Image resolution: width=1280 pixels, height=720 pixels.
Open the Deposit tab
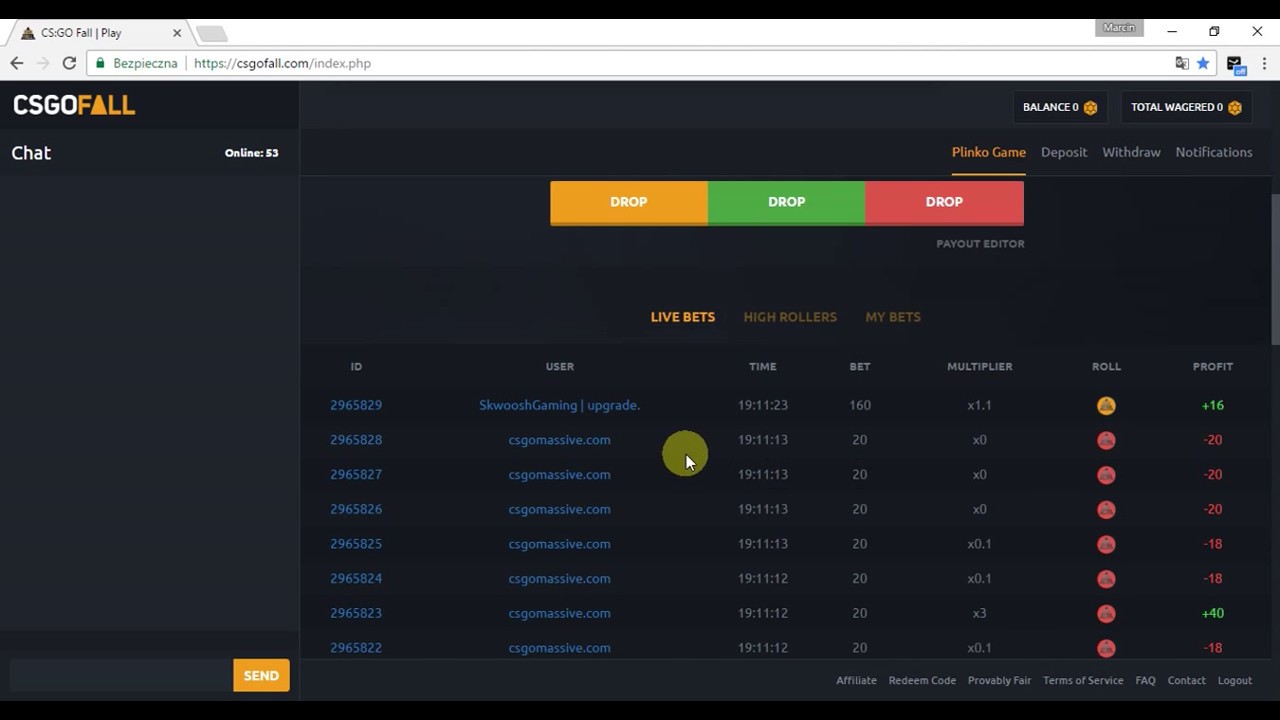click(1064, 152)
